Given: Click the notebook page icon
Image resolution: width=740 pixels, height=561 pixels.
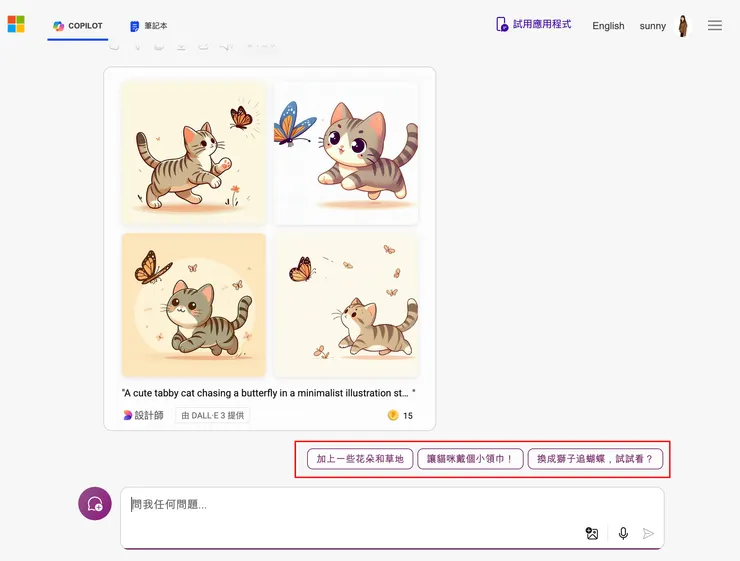Looking at the screenshot, I should tap(135, 26).
